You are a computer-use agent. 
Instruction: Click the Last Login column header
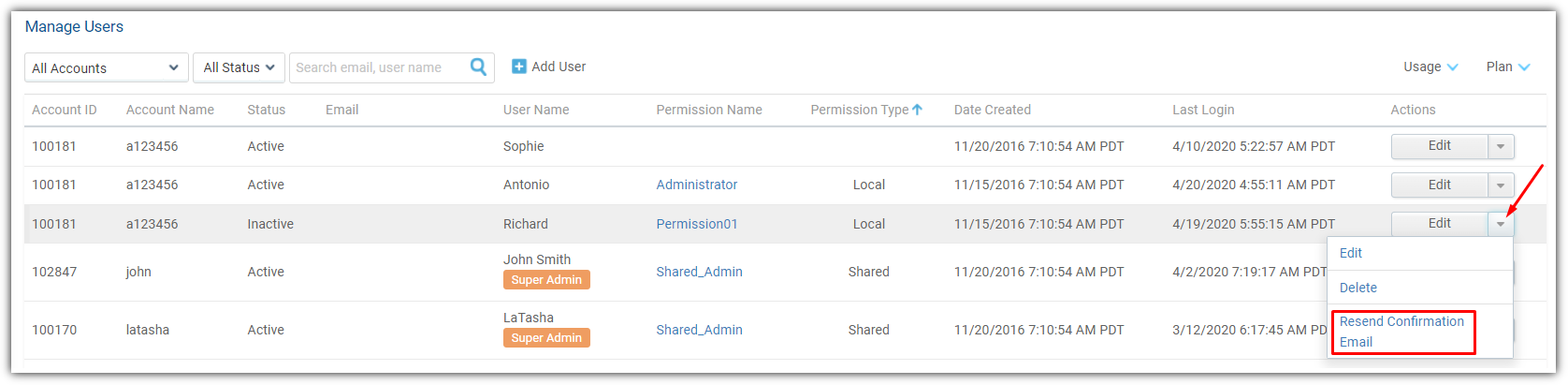pos(1203,110)
